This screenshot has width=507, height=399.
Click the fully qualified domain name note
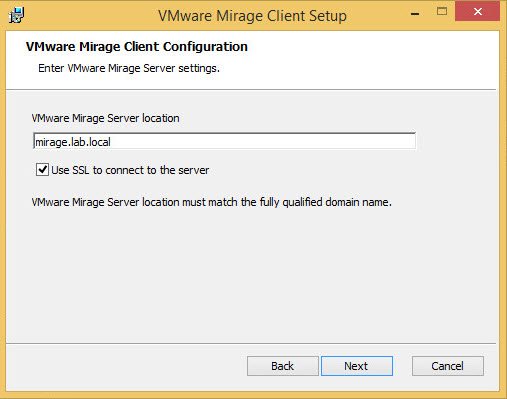coord(211,202)
